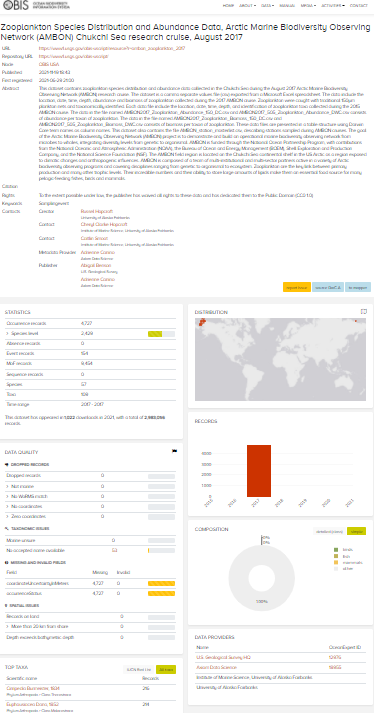374x713 pixels.
Task: Open Copepoda Burmeister, 1834 taxon link
Action: point(33,689)
